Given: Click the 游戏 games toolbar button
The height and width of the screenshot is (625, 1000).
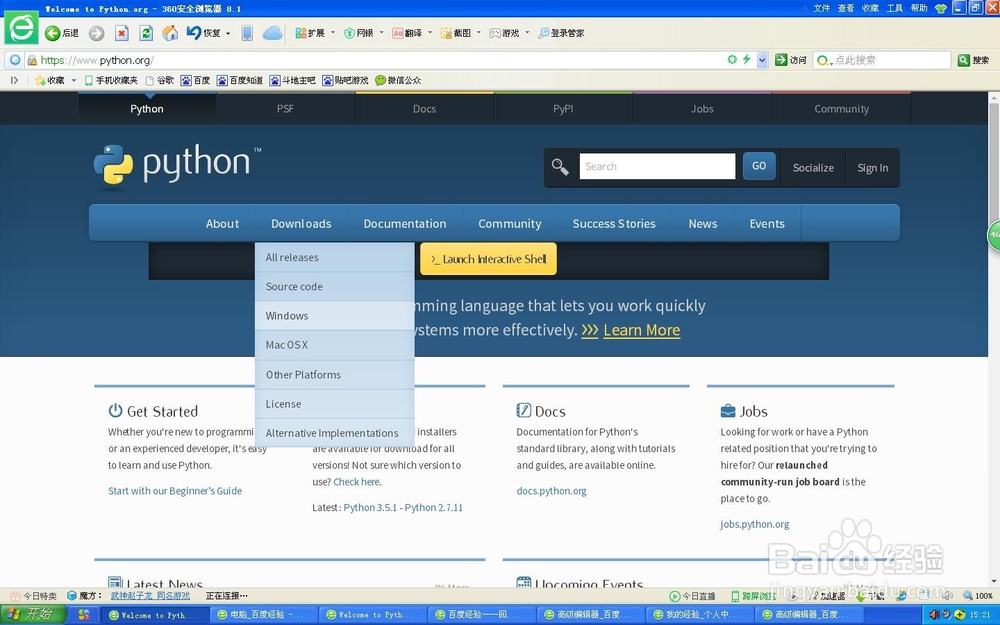Looking at the screenshot, I should 504,33.
